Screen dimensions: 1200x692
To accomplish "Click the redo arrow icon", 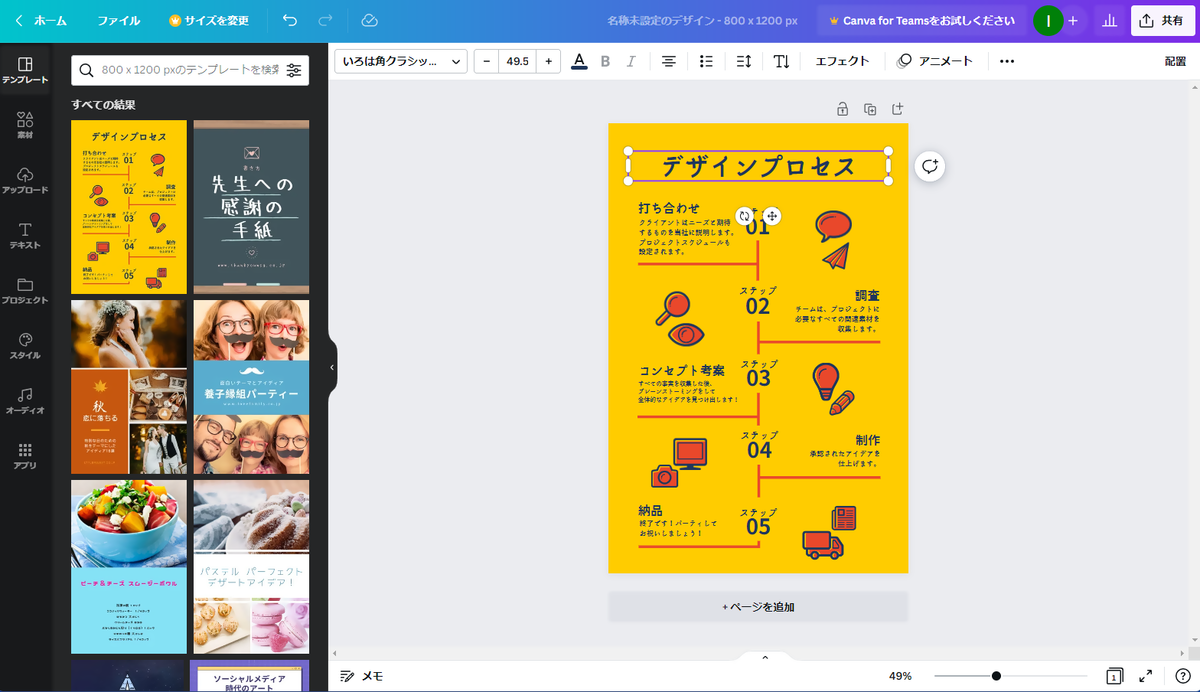I will 325,20.
